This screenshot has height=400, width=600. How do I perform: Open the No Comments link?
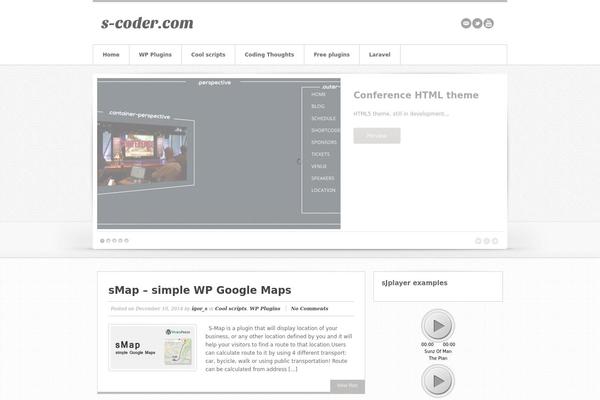pyautogui.click(x=309, y=309)
